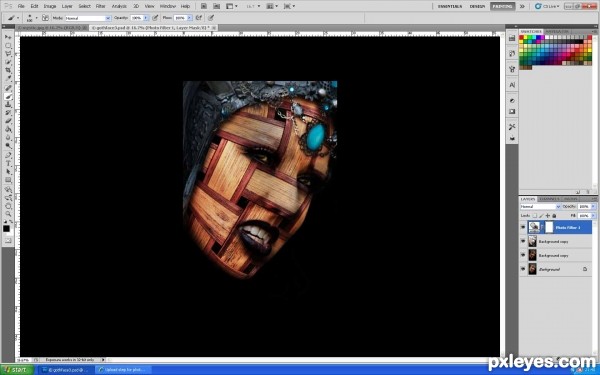Open layer Opacity slider arrow

pyautogui.click(x=593, y=207)
